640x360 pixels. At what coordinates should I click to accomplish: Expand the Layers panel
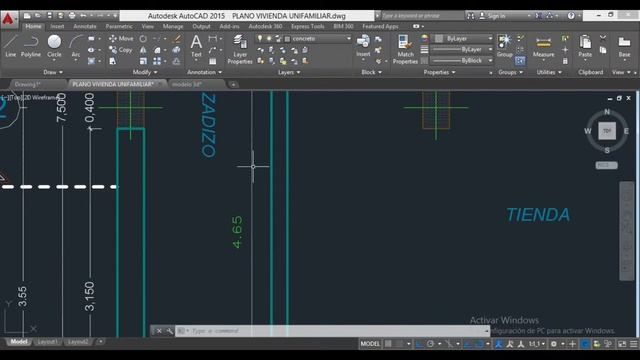289,72
